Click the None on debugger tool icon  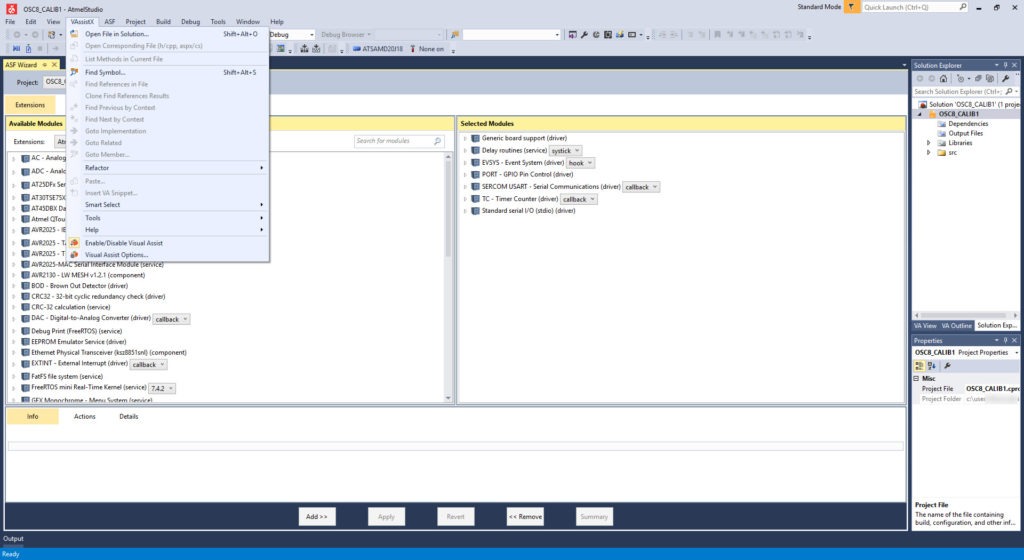(x=413, y=49)
